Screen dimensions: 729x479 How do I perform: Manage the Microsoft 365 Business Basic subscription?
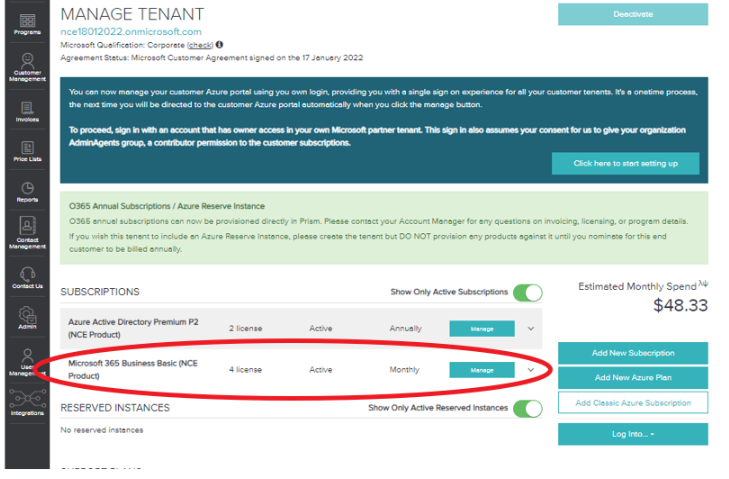pyautogui.click(x=482, y=370)
